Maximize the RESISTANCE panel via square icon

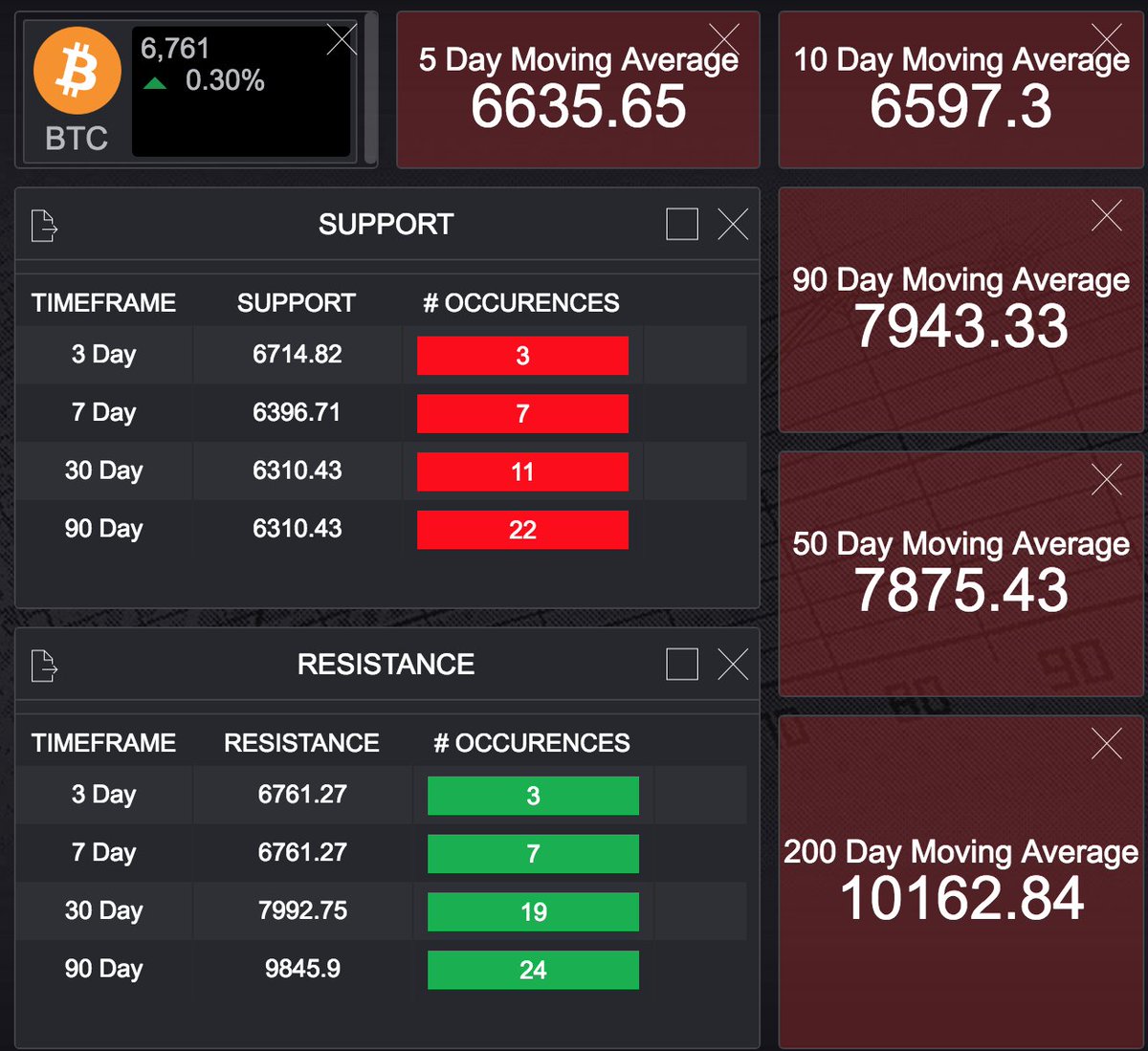pos(681,664)
